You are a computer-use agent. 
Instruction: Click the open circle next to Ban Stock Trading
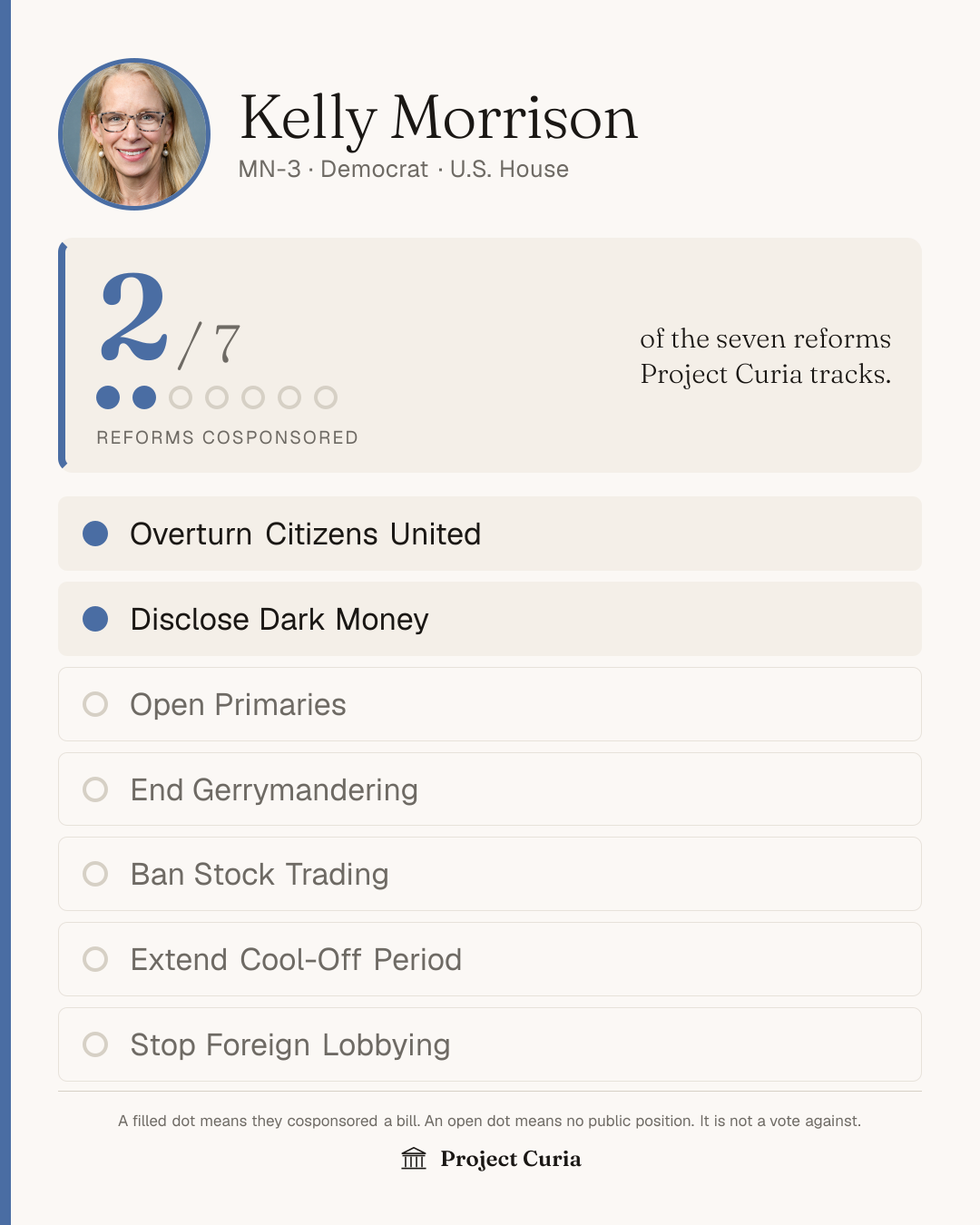pos(95,874)
